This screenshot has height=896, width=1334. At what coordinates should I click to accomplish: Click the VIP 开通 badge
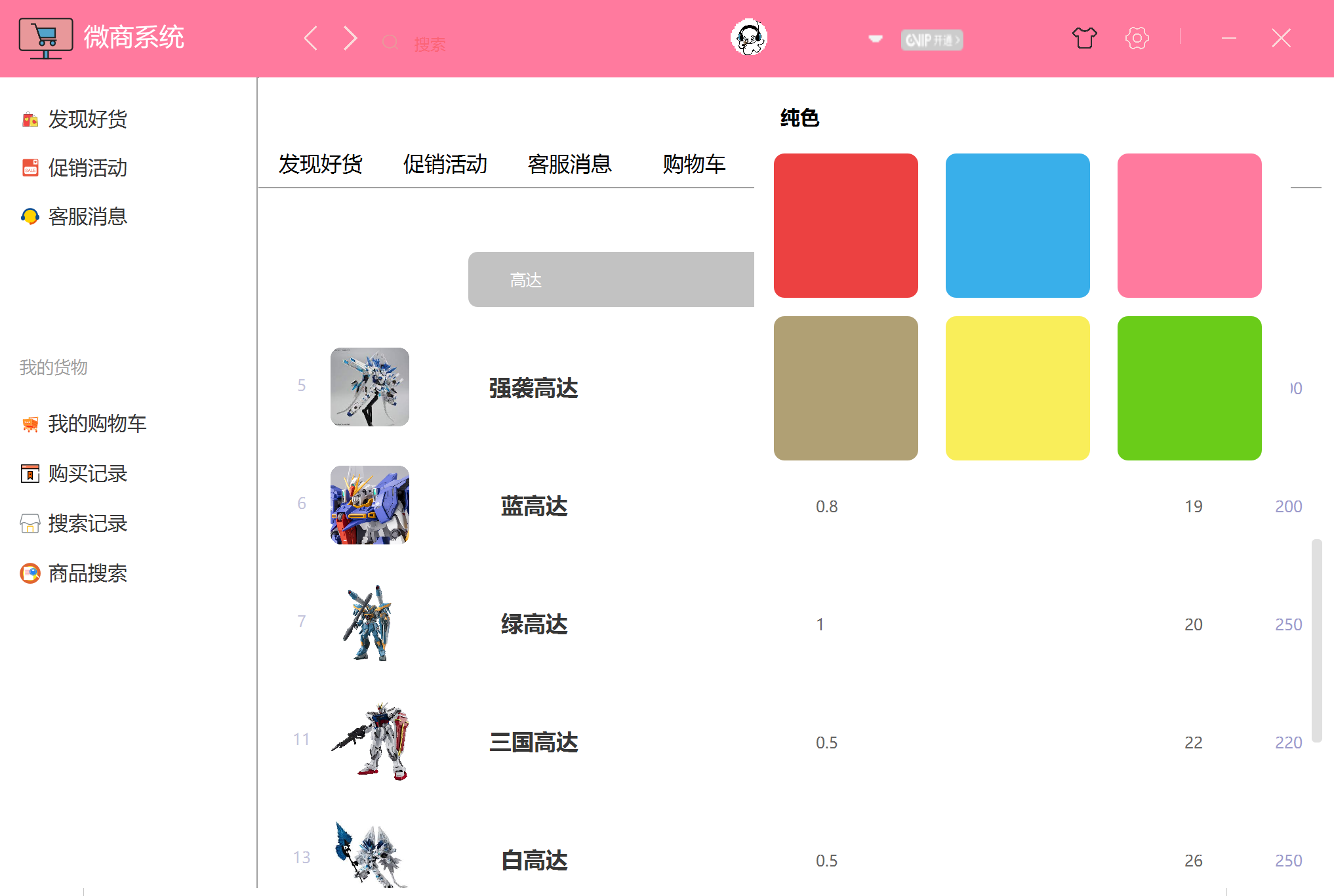(x=932, y=39)
